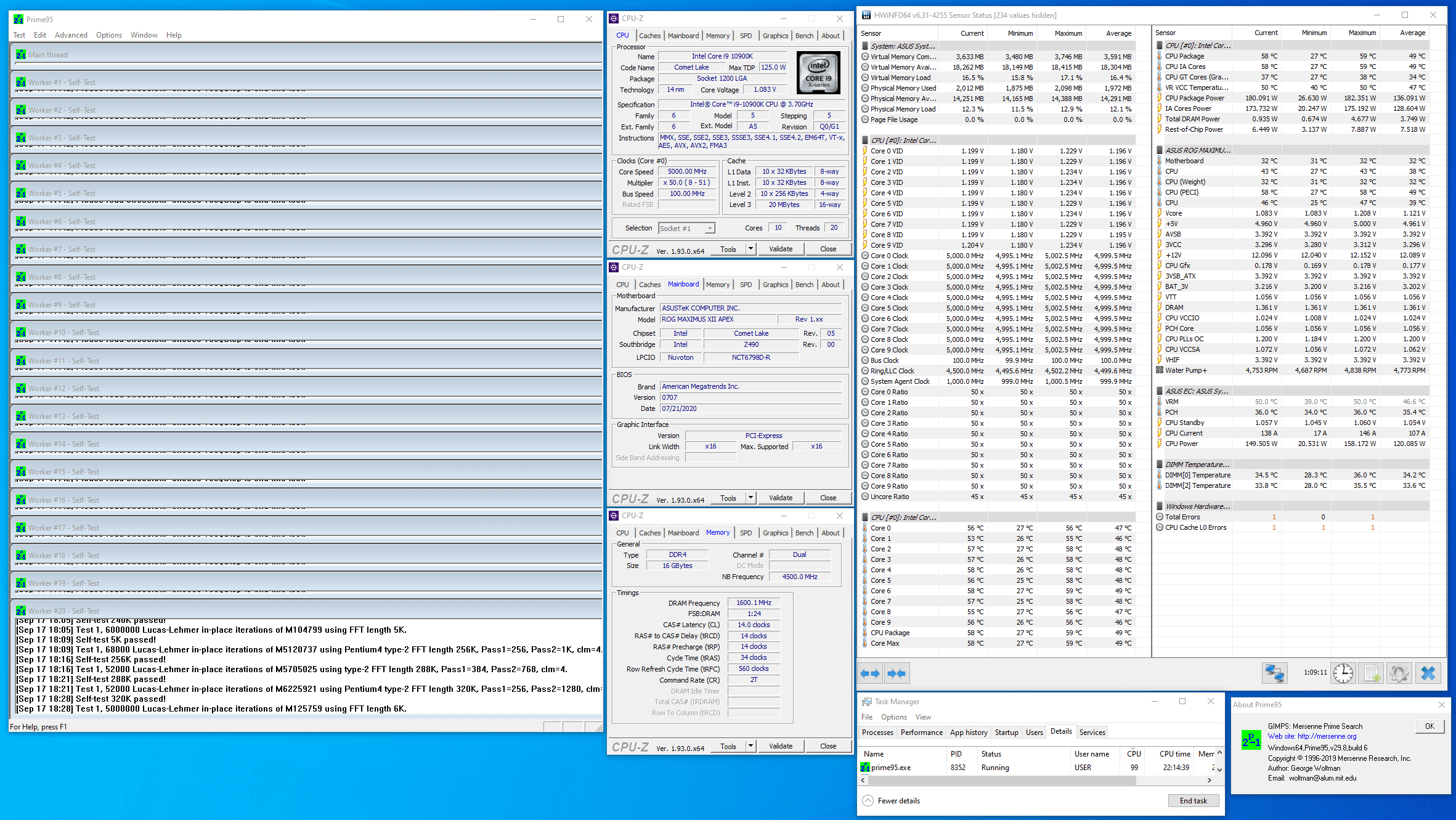This screenshot has width=1456, height=820.
Task: Click prime95.exe process icon in Task Manager
Action: (865, 767)
